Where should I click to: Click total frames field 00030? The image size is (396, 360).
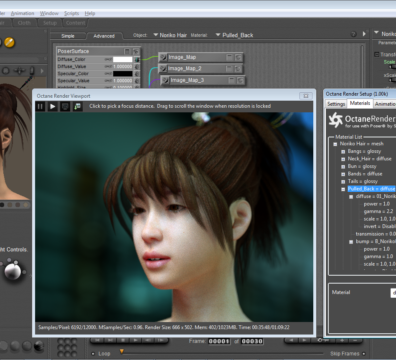252,341
